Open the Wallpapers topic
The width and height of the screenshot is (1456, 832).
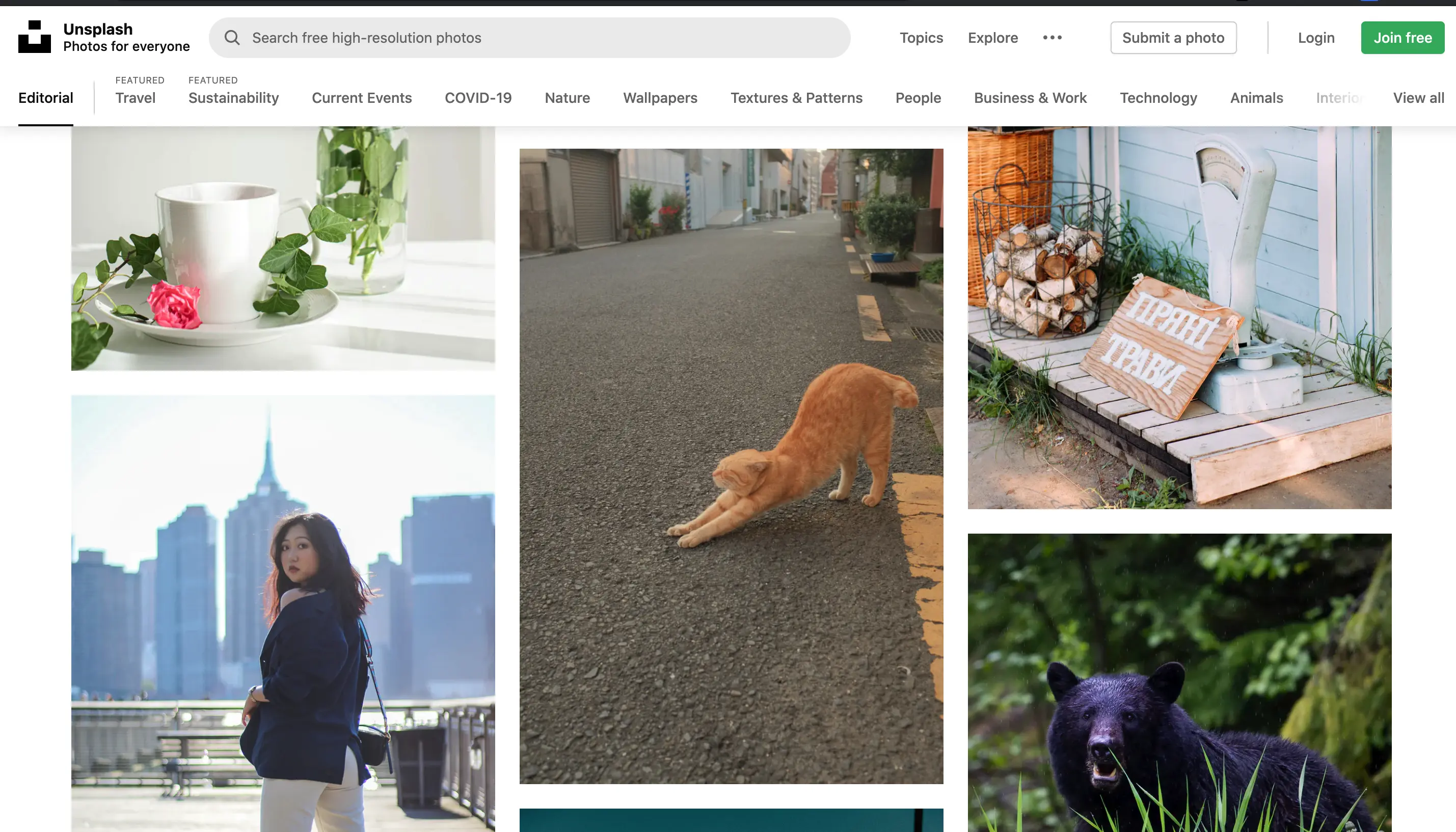(660, 98)
